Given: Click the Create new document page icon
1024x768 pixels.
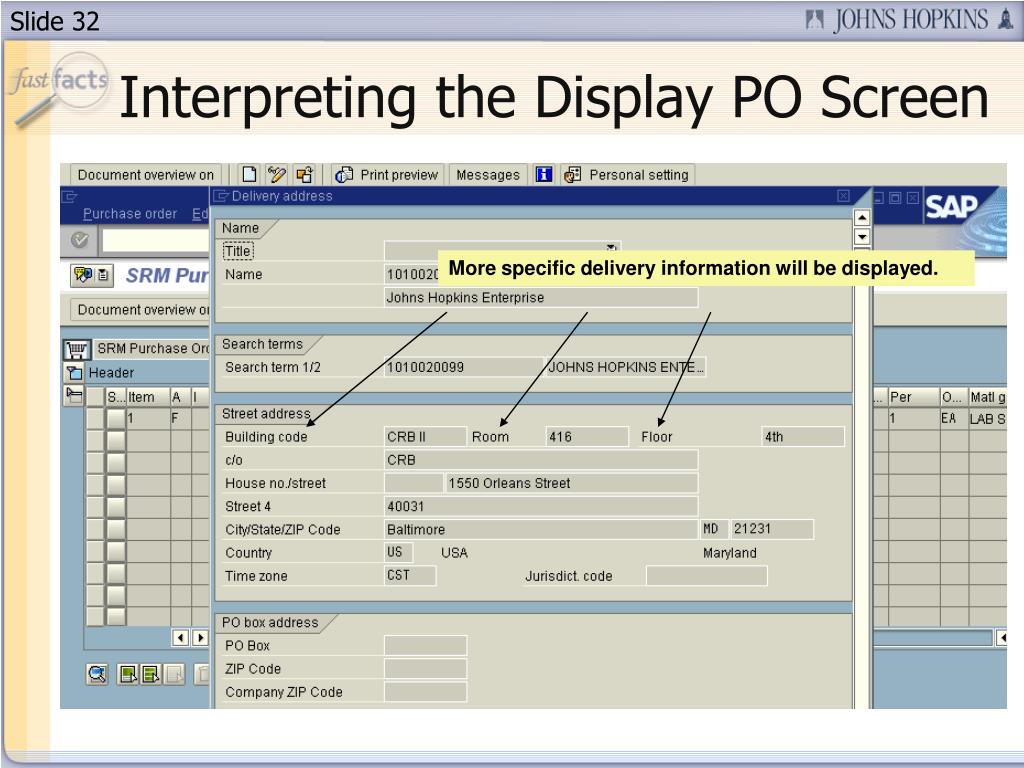Looking at the screenshot, I should 249,174.
